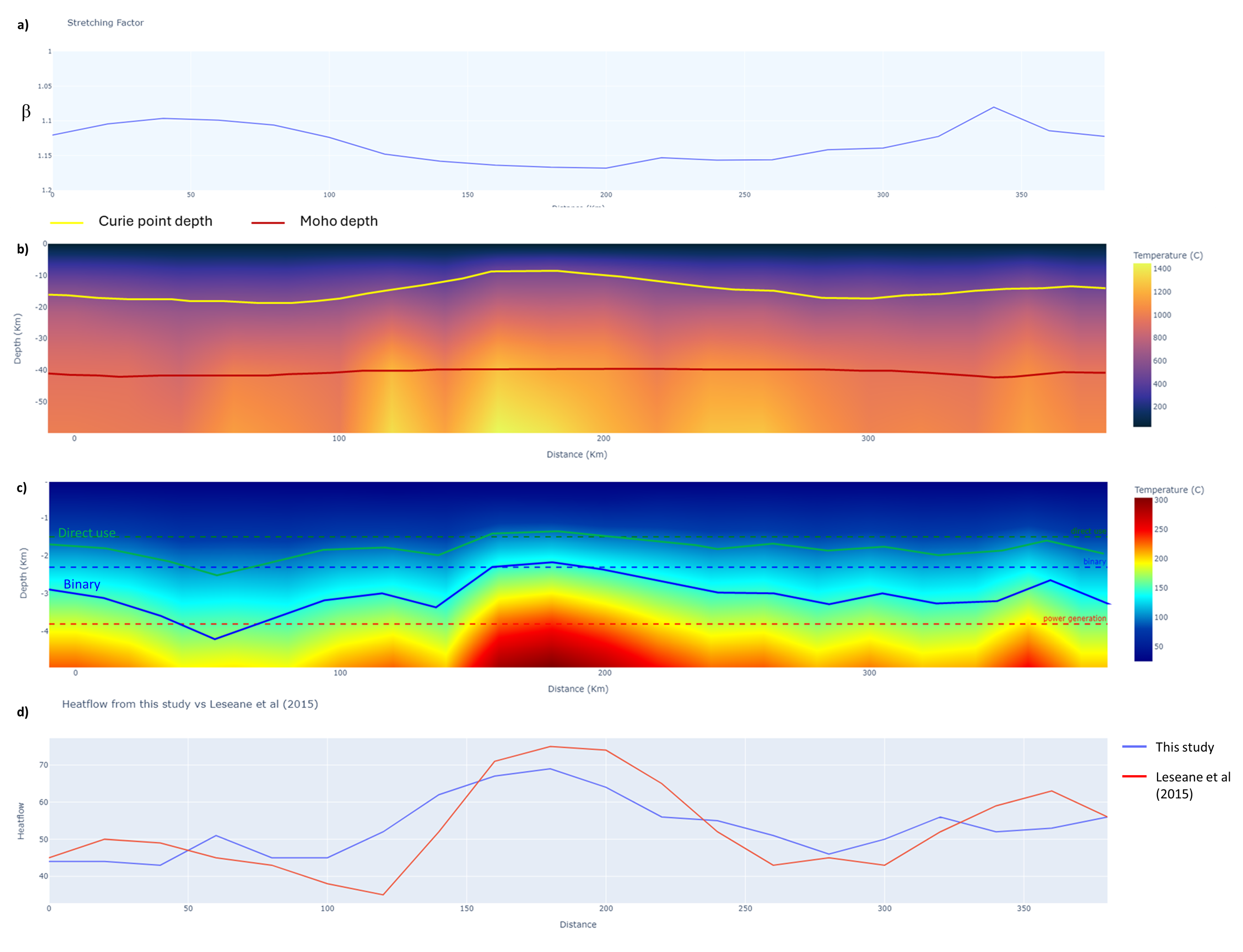Click the panel 'd)' label
1243x952 pixels.
click(23, 712)
